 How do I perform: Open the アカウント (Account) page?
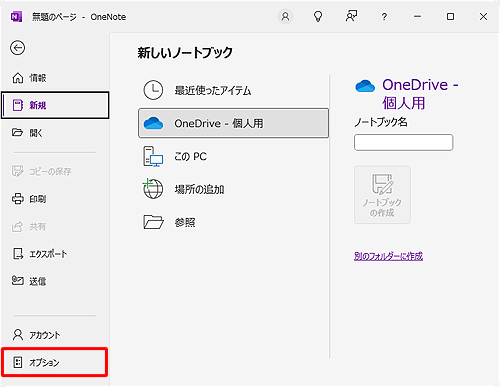(55, 335)
